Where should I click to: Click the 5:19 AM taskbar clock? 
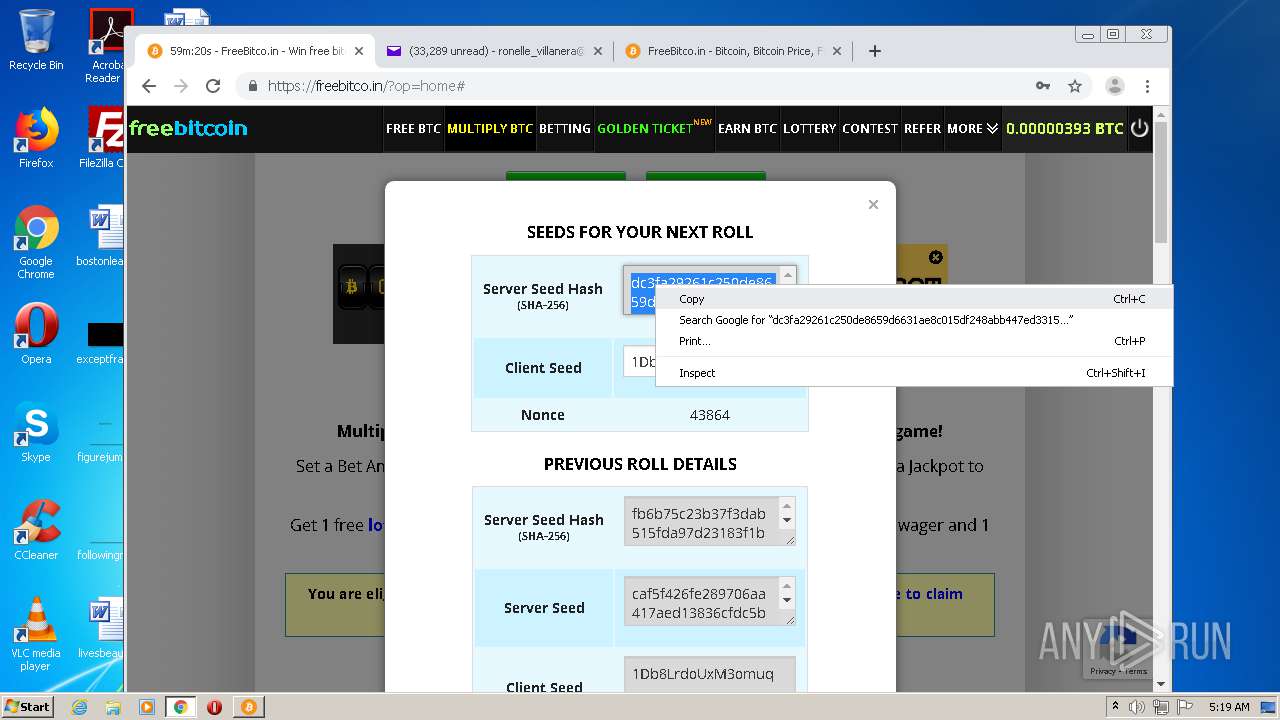(1228, 707)
